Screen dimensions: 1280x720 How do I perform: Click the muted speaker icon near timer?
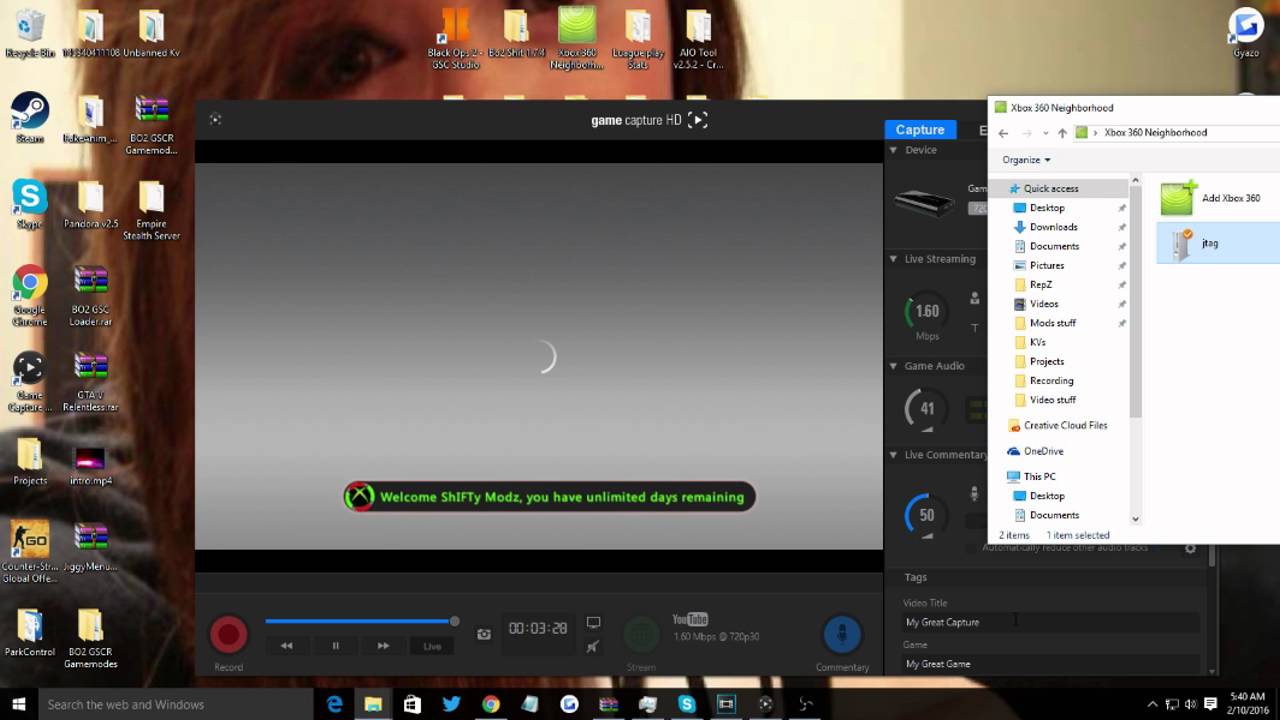pyautogui.click(x=593, y=646)
